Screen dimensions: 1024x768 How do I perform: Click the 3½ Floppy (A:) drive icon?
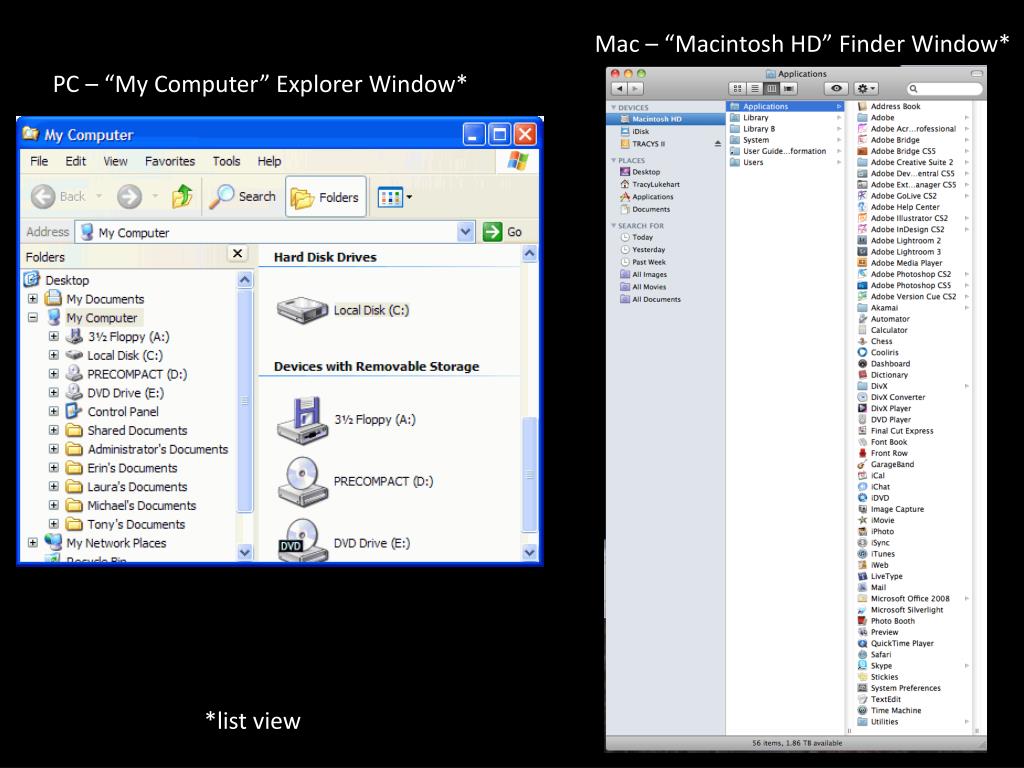(301, 419)
